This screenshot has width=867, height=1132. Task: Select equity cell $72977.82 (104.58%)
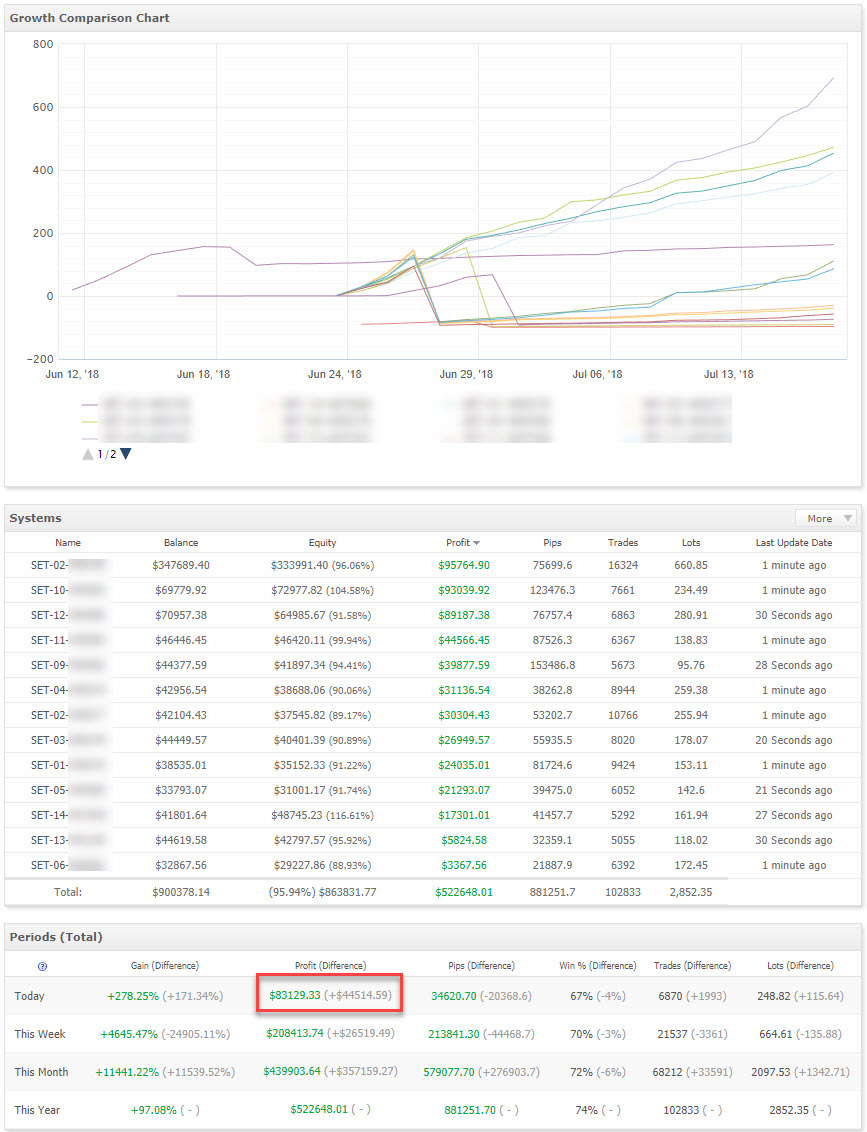322,590
